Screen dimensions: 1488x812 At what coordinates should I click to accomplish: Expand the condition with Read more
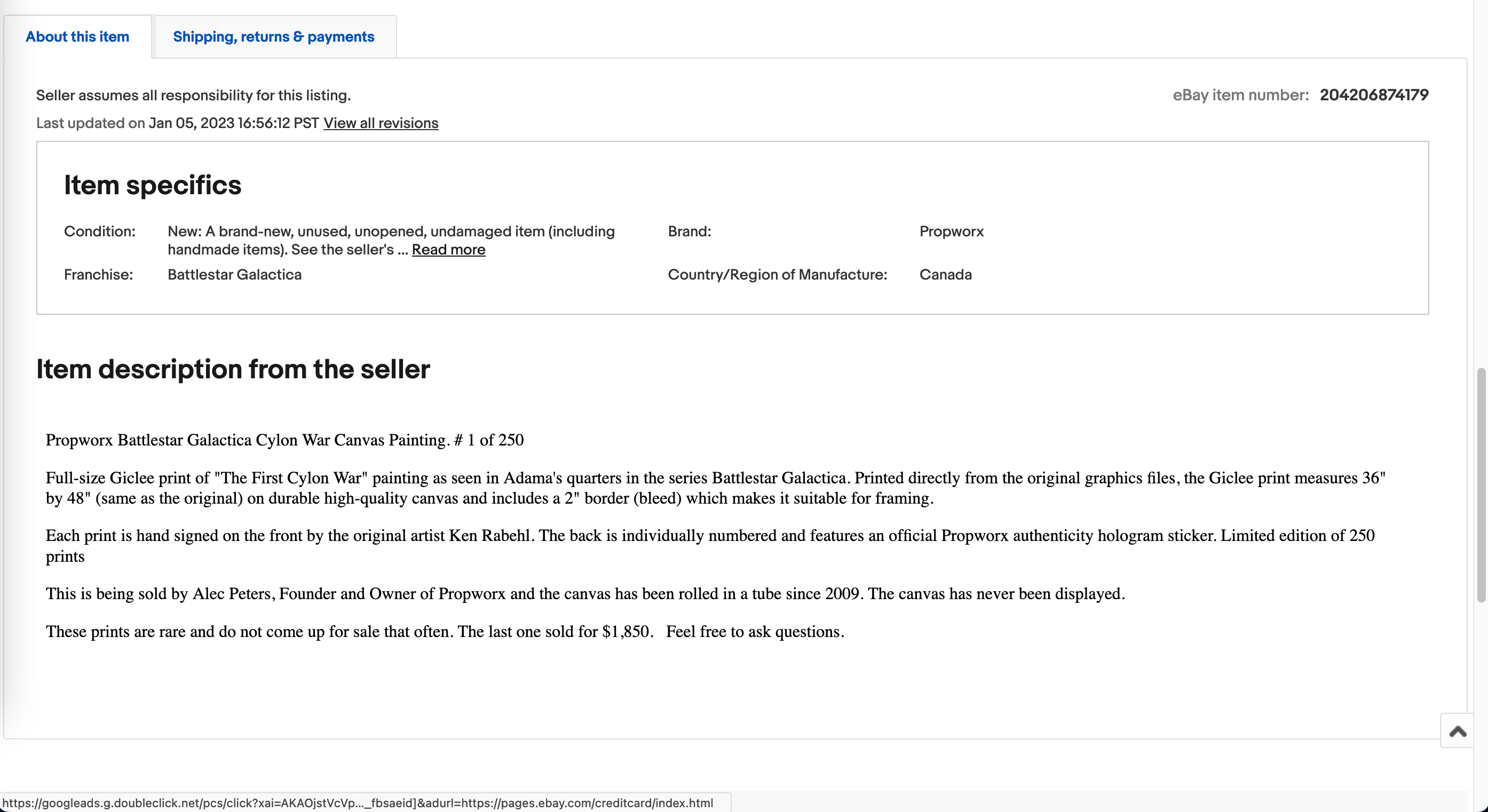point(448,250)
